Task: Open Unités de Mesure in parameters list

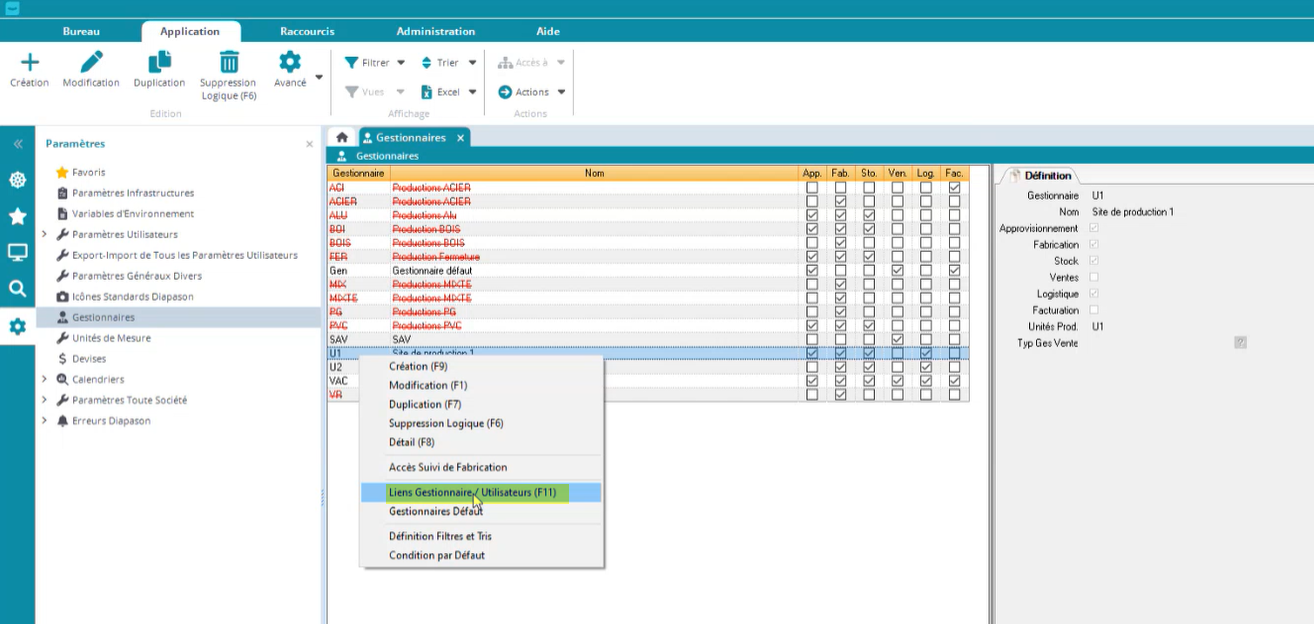Action: click(111, 338)
